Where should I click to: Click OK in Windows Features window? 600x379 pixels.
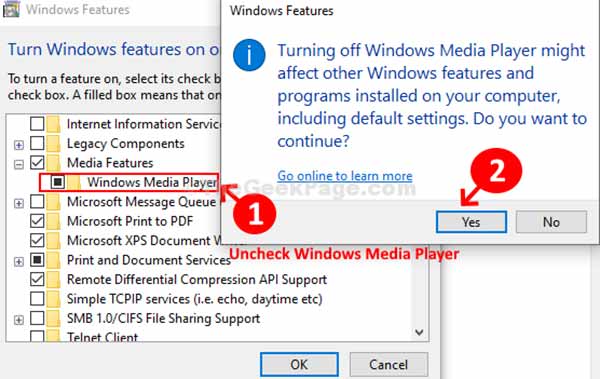point(299,364)
